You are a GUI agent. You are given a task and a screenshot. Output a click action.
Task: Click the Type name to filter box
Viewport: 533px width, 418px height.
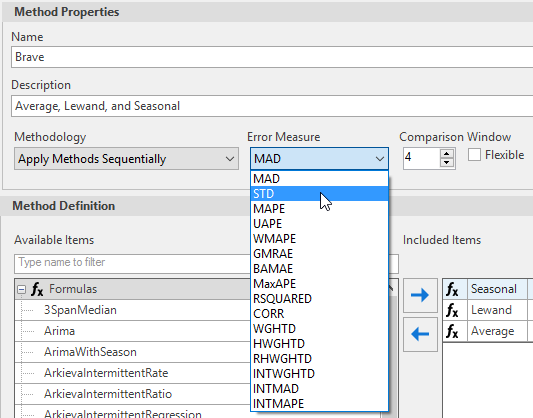pyautogui.click(x=133, y=263)
